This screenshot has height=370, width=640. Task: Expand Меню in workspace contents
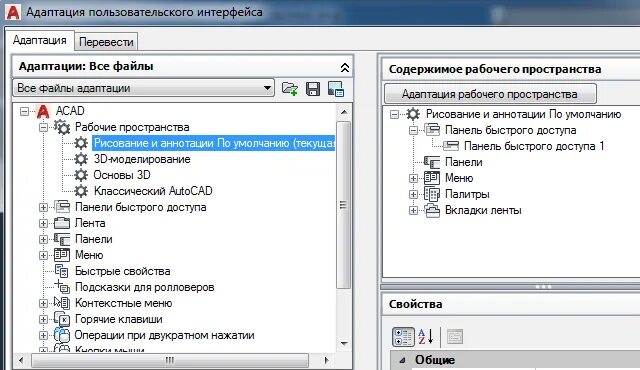pyautogui.click(x=413, y=178)
